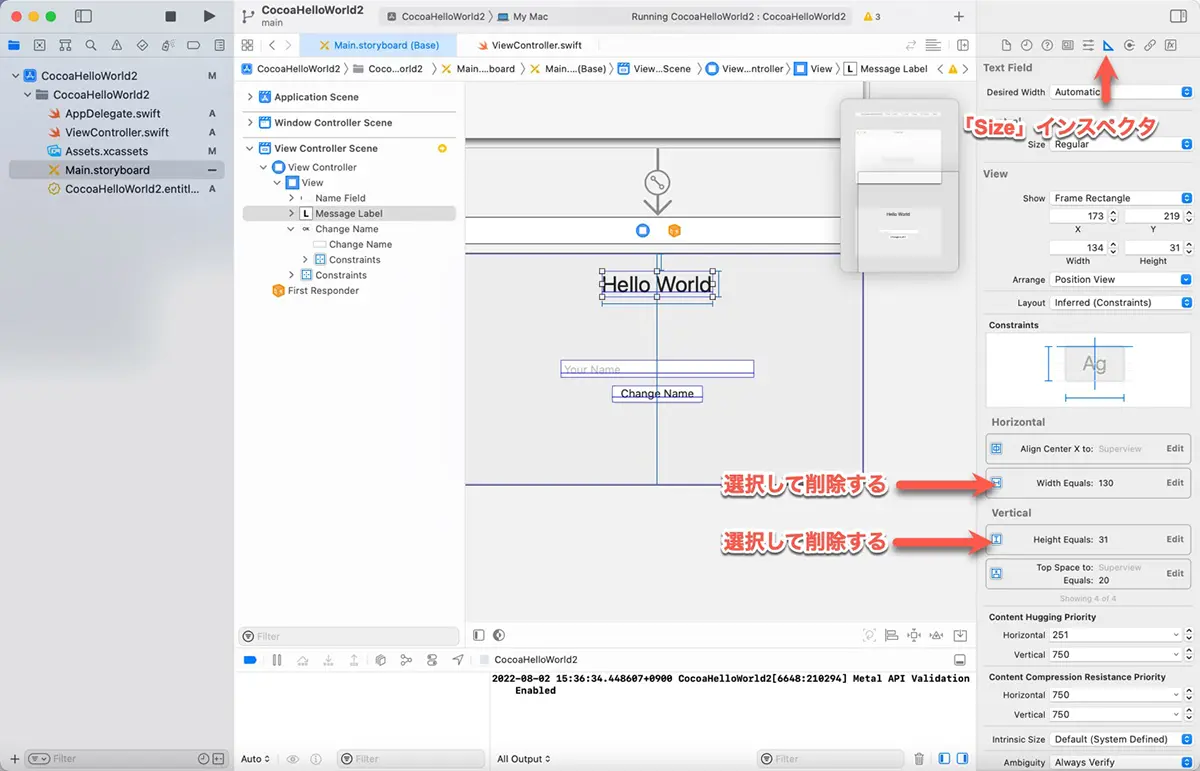Open the Add New Constraints tool
This screenshot has width=1200, height=771.
914,635
